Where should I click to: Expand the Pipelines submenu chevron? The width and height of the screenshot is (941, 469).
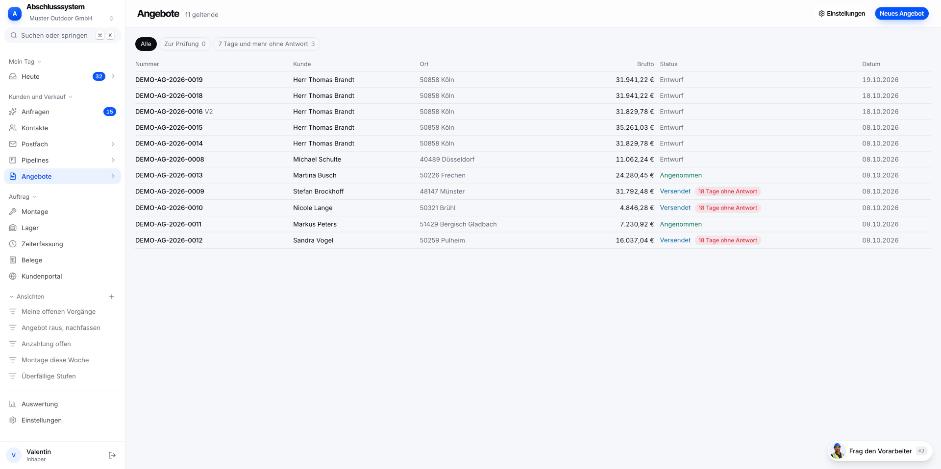pos(113,160)
